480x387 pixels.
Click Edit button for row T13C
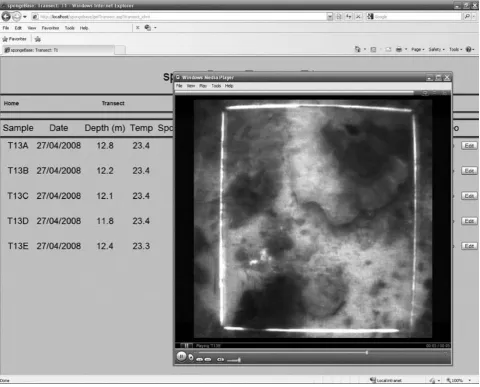(x=469, y=196)
